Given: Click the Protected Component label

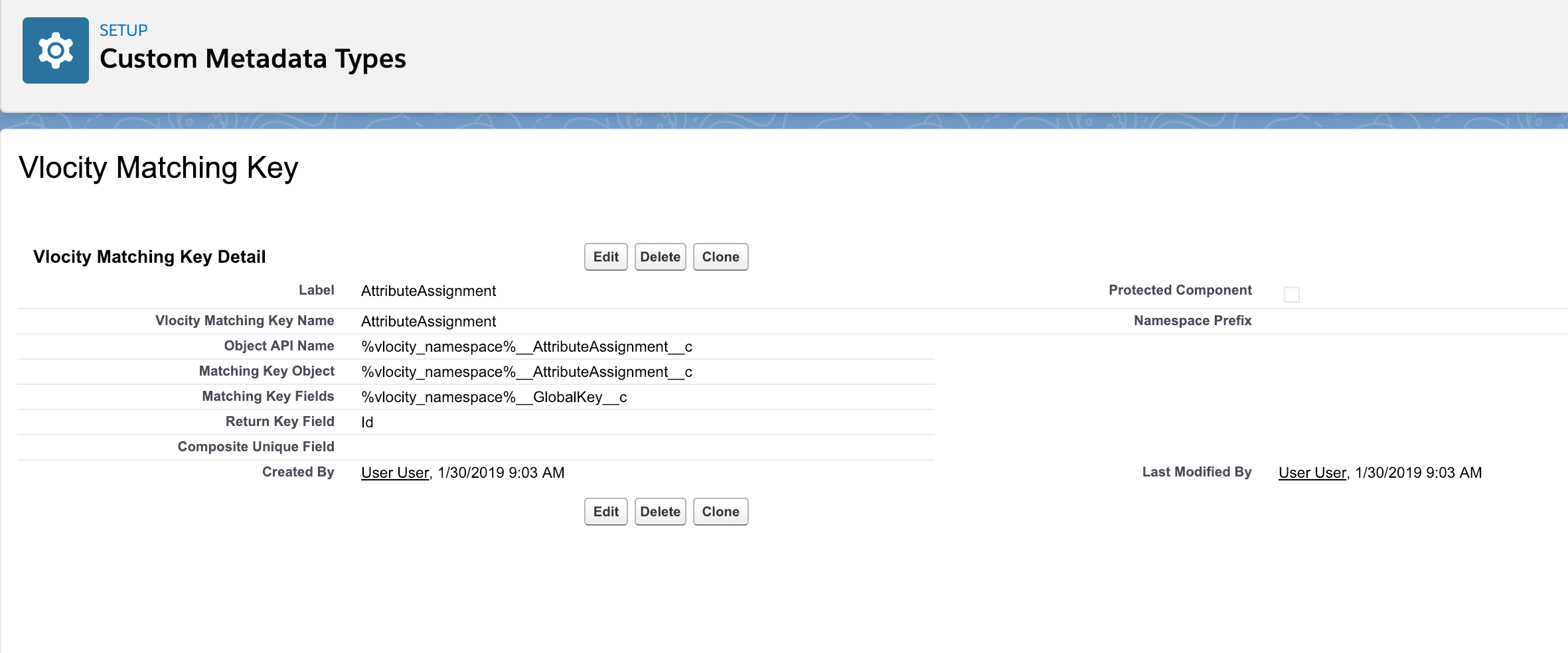Looking at the screenshot, I should tap(1180, 290).
